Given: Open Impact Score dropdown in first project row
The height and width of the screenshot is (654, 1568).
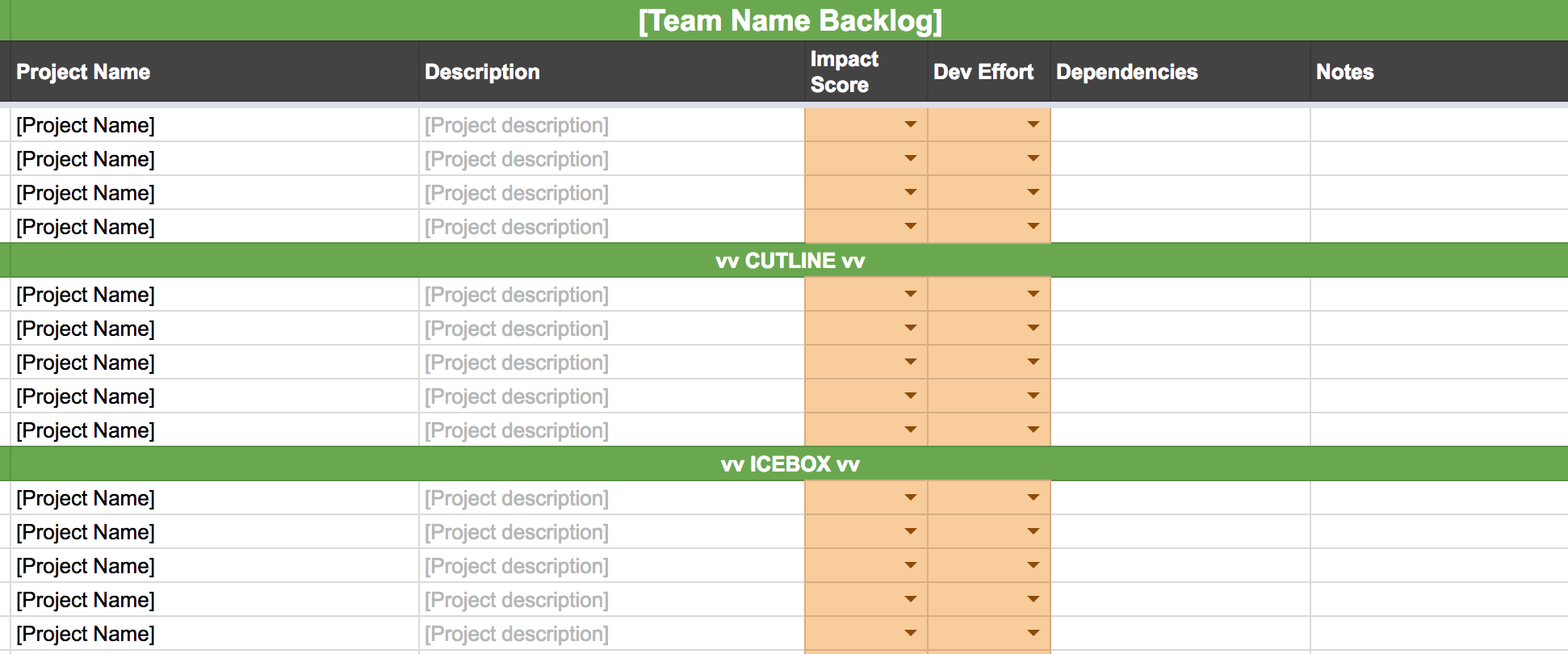Looking at the screenshot, I should click(910, 124).
